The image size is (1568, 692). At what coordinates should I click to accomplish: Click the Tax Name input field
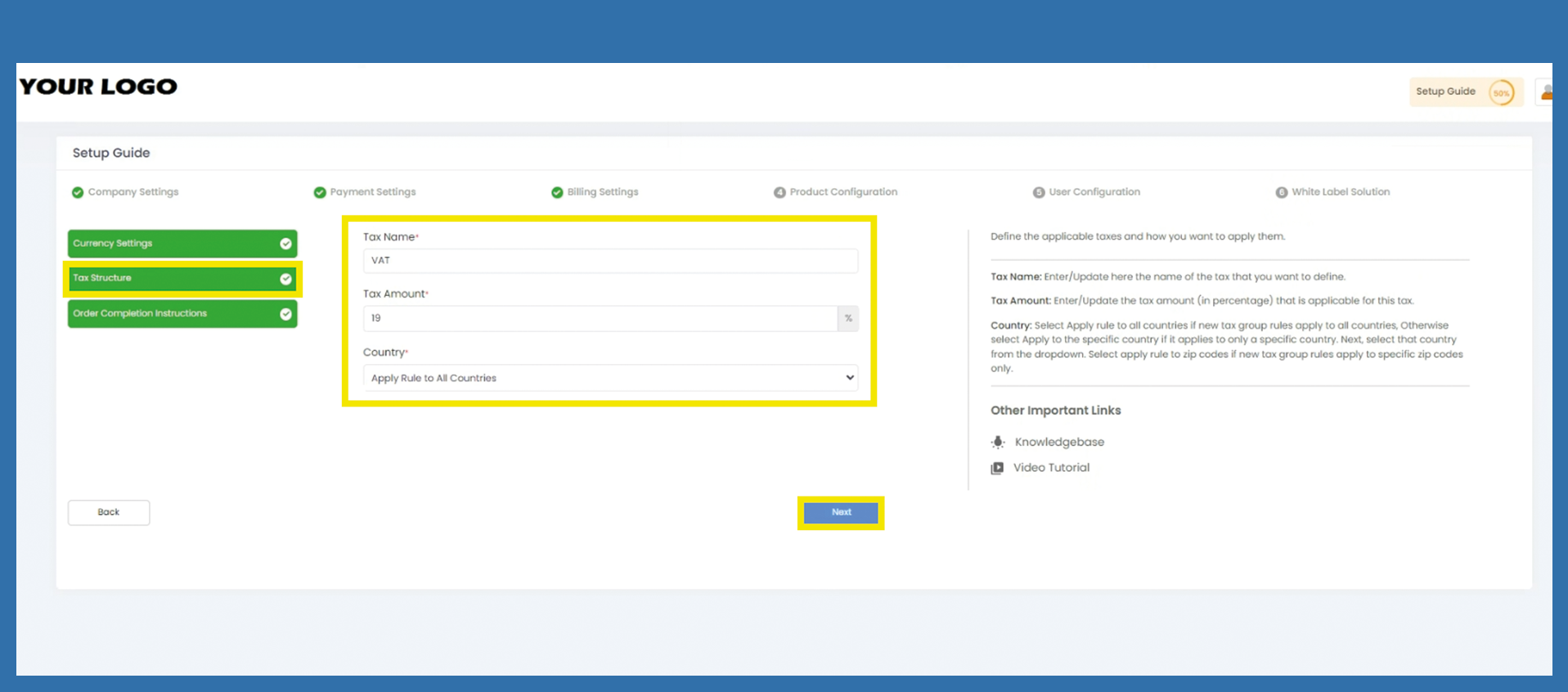[610, 261]
